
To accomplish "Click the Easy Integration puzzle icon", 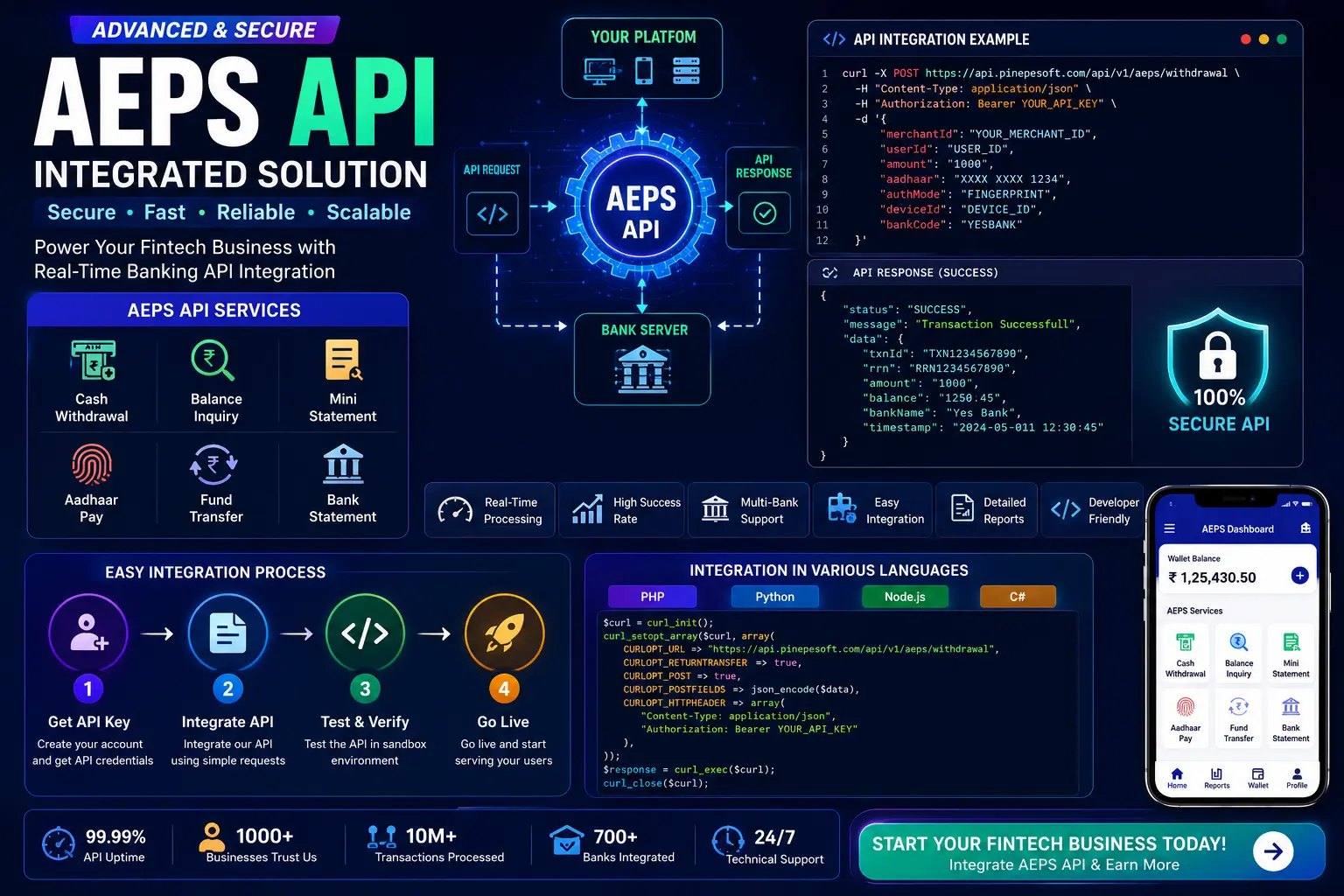I will pos(842,507).
